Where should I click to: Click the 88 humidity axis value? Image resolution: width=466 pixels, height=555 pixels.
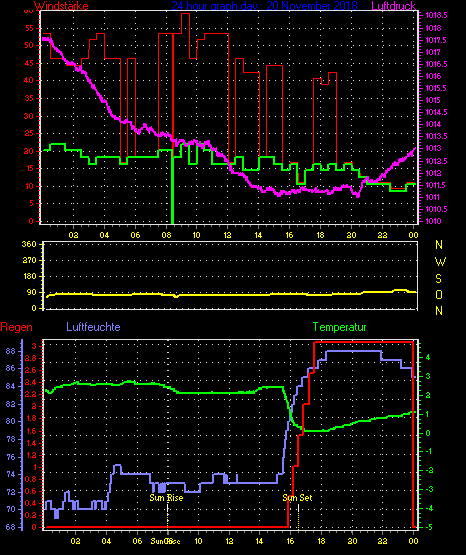pyautogui.click(x=11, y=351)
